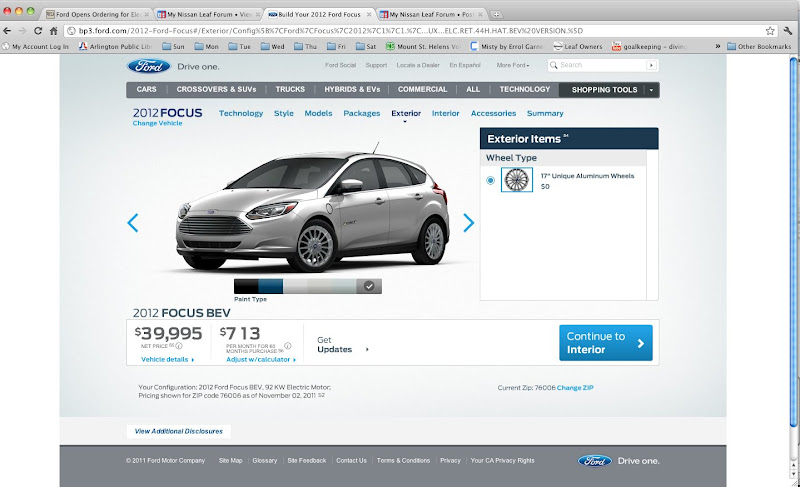The image size is (800, 487).
Task: Close the Build Your 2012 Ford Focus tab
Action: 369,14
